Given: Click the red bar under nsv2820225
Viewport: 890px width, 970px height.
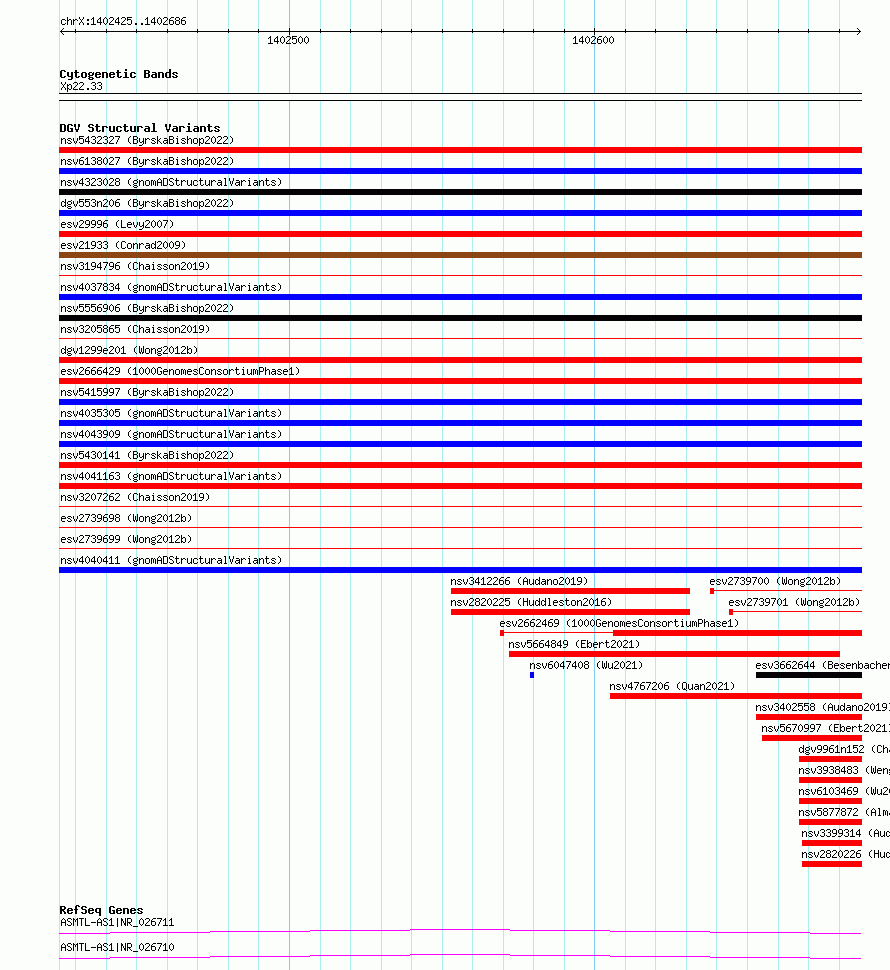Looking at the screenshot, I should (x=570, y=612).
